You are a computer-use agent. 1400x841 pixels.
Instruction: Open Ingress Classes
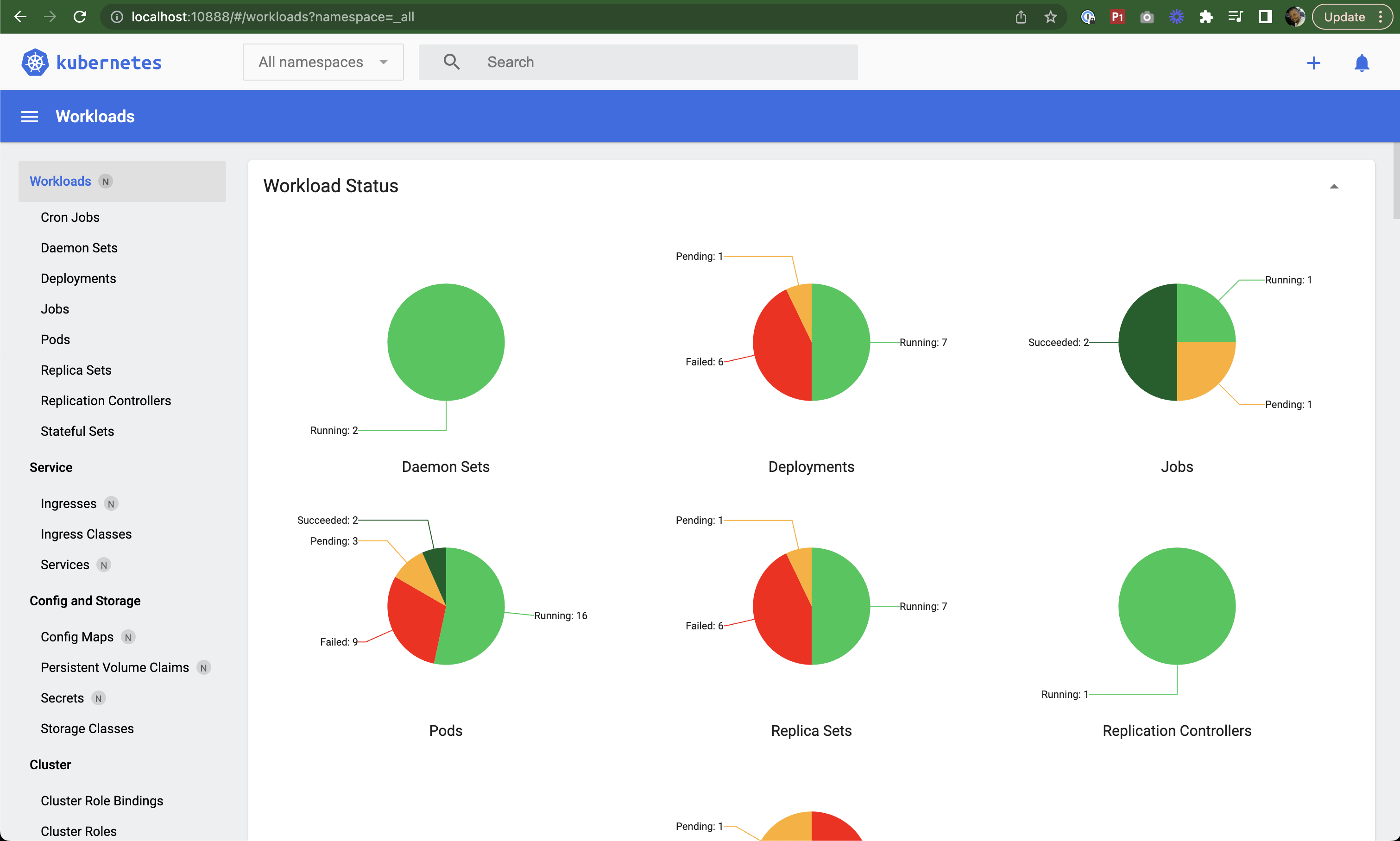point(86,534)
